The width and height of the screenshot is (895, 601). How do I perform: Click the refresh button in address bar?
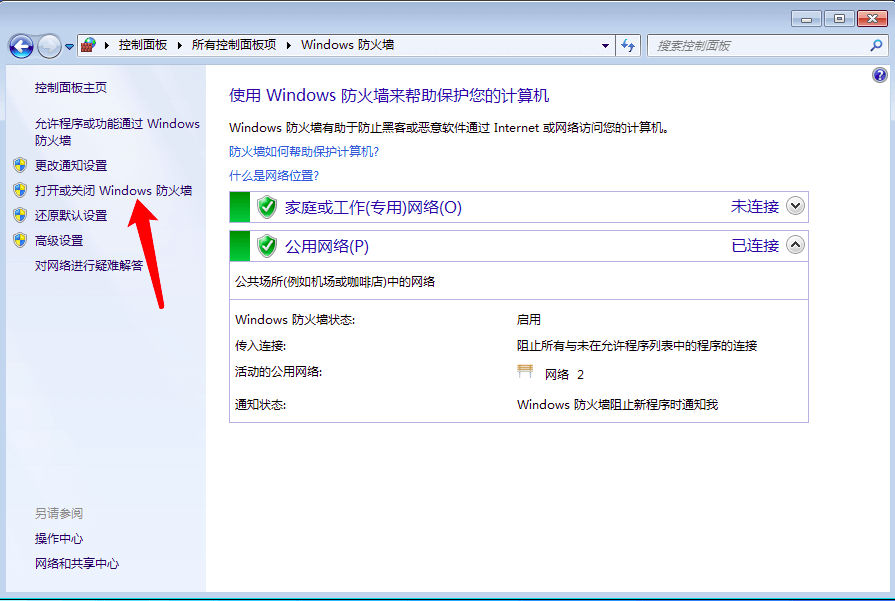tap(628, 46)
